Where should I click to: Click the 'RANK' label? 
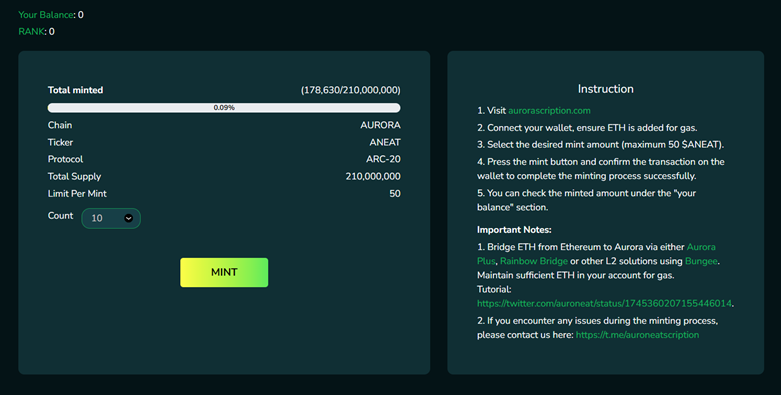click(31, 31)
